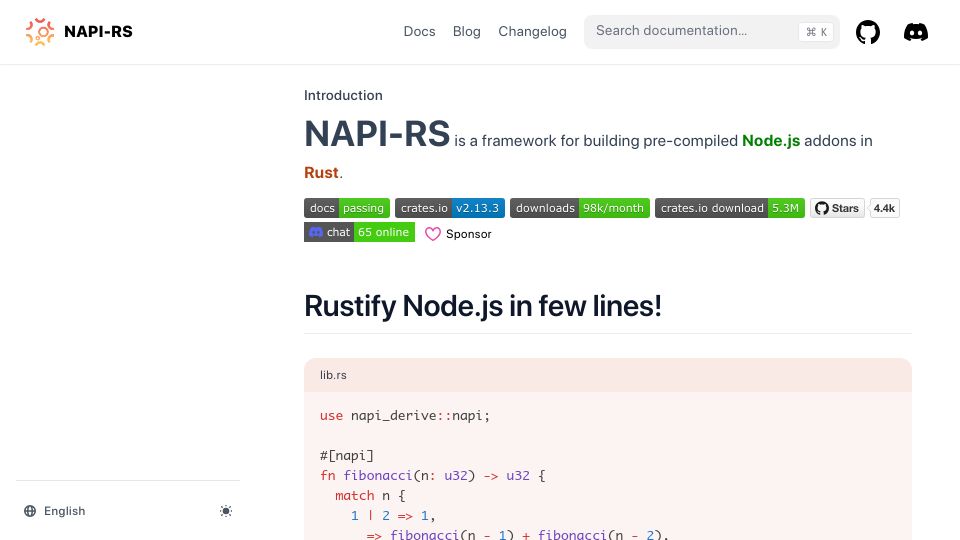Viewport: 960px width, 540px height.
Task: Click the crates.io v2.13.3 badge
Action: (x=450, y=208)
